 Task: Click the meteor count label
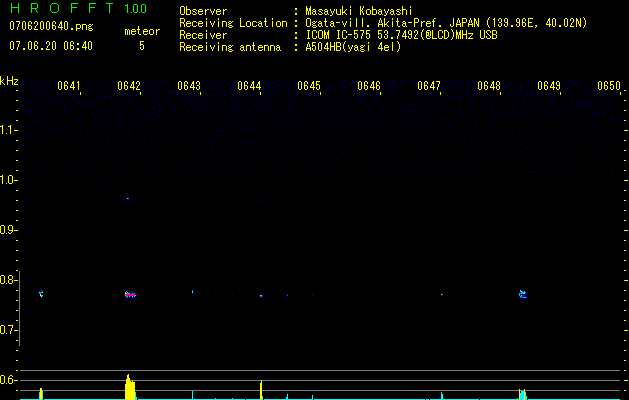(142, 31)
